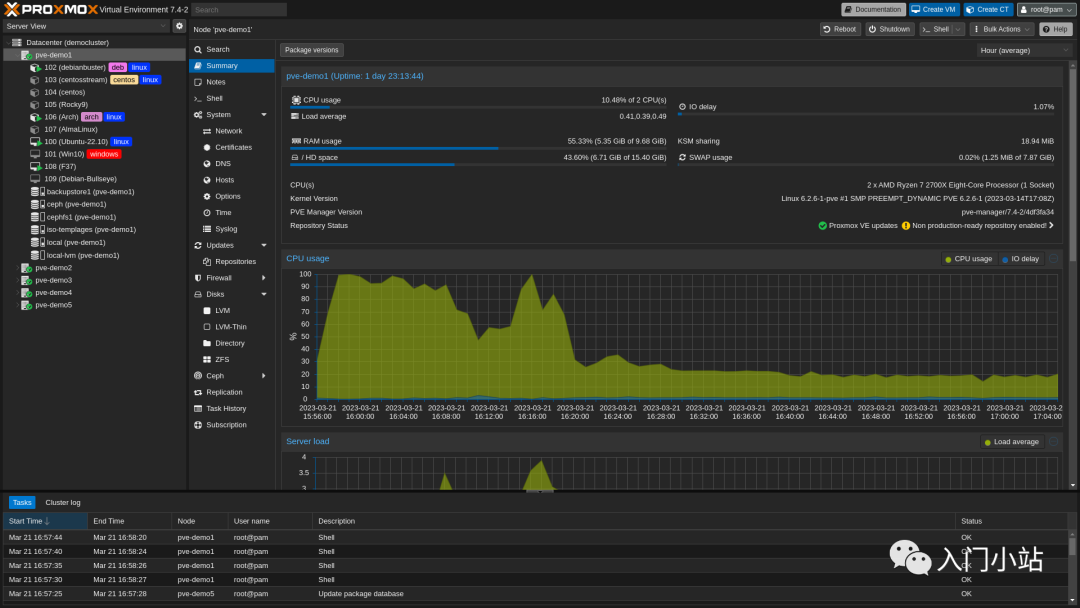Open the LVM disk entry
Viewport: 1080px width, 608px height.
pyautogui.click(x=231, y=311)
